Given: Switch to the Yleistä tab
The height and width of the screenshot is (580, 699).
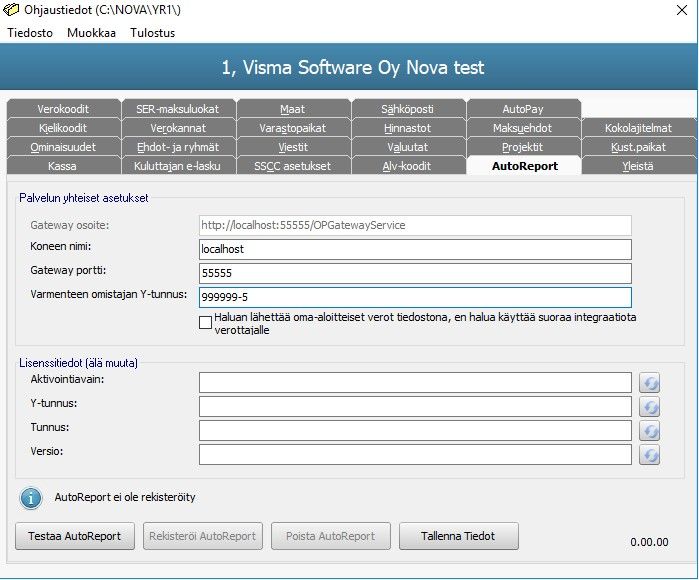Looking at the screenshot, I should 637,166.
